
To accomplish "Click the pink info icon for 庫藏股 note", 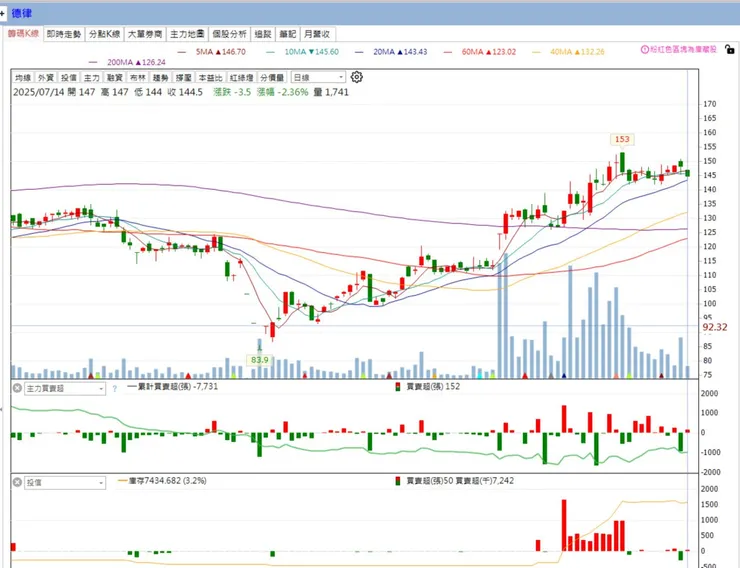I will [x=644, y=49].
